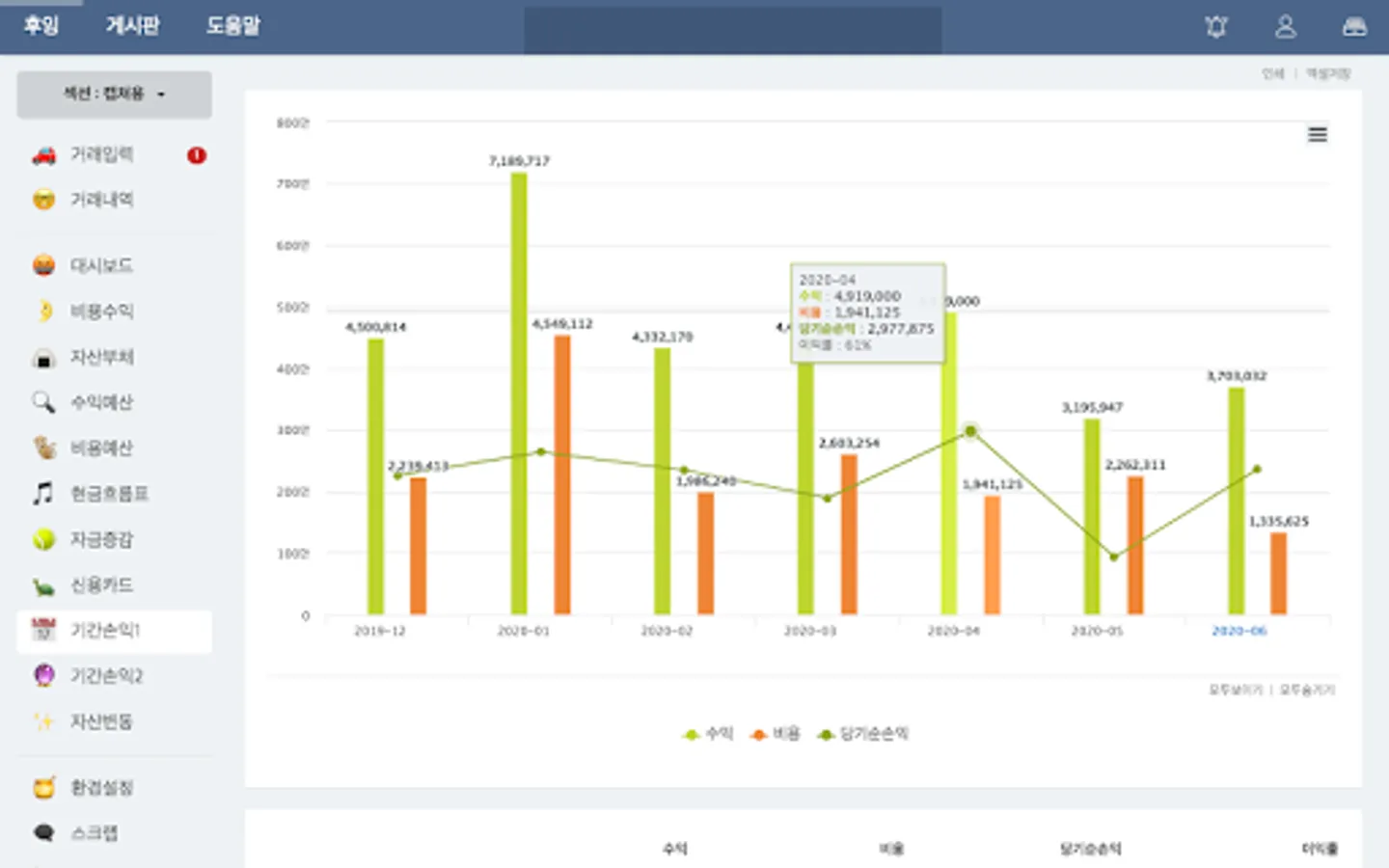The height and width of the screenshot is (868, 1389).
Task: Click 모두보기 below the chart
Action: [1236, 690]
